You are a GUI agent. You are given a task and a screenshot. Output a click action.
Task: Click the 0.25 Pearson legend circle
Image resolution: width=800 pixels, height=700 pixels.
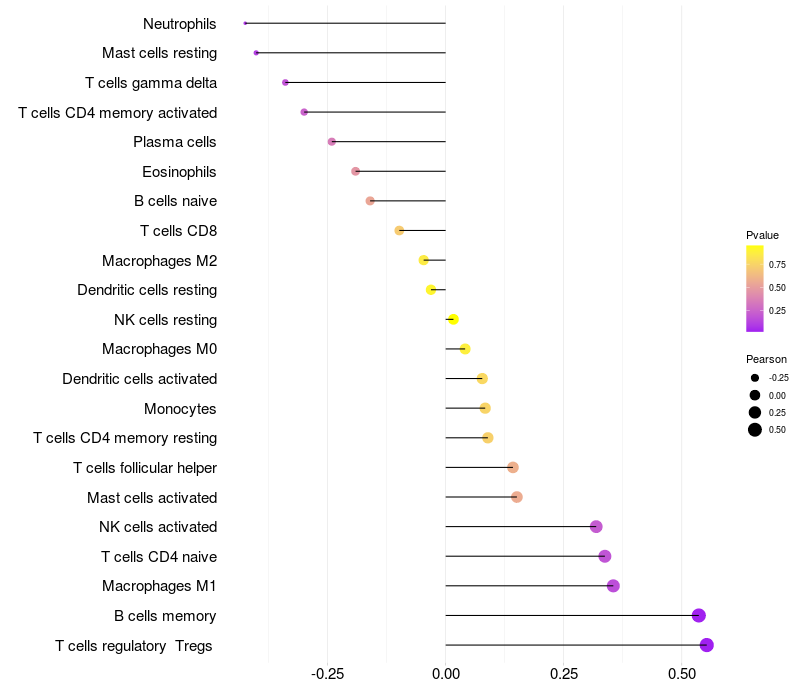coord(755,413)
